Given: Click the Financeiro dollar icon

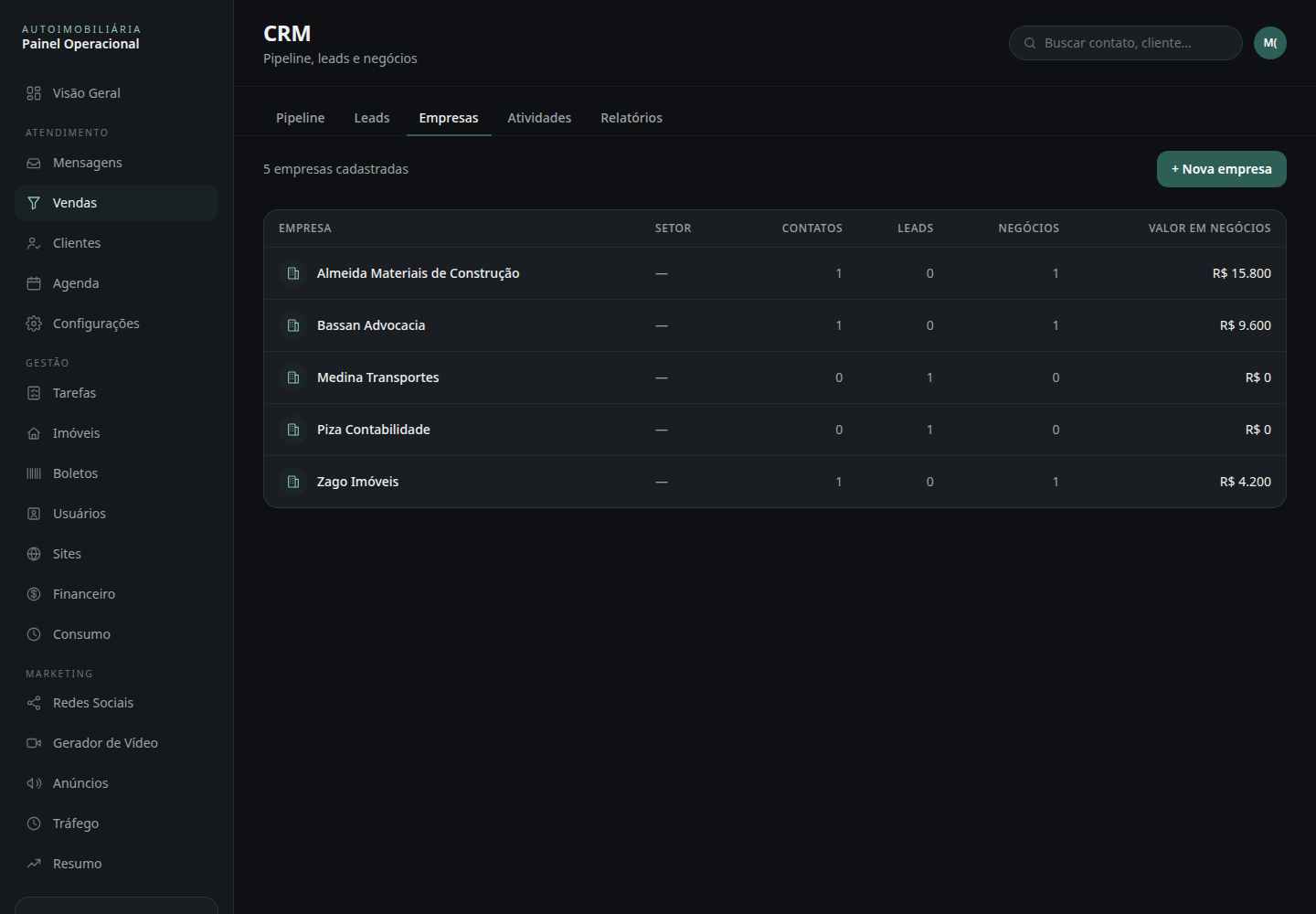Looking at the screenshot, I should point(34,594).
